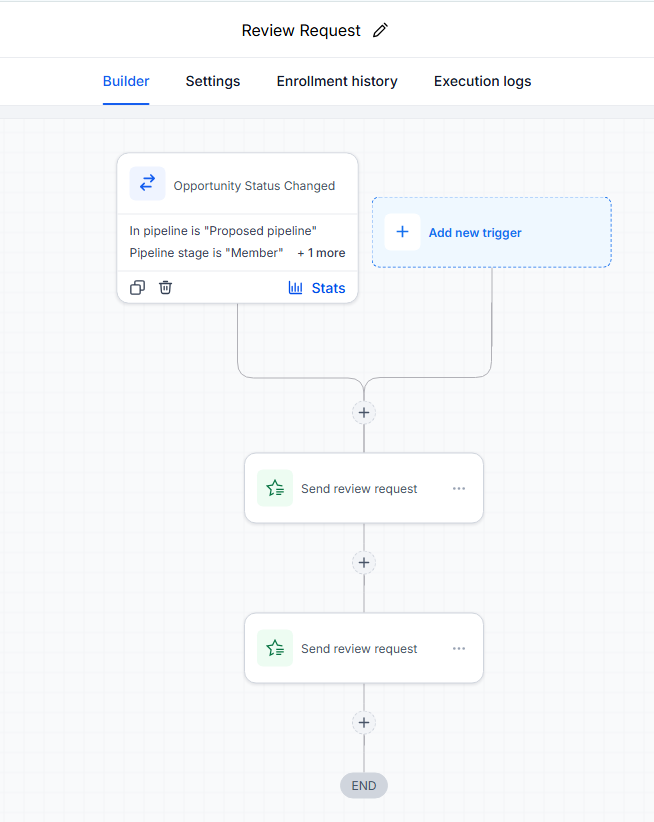Delete the trigger with the trash icon
This screenshot has height=822, width=654.
[166, 287]
